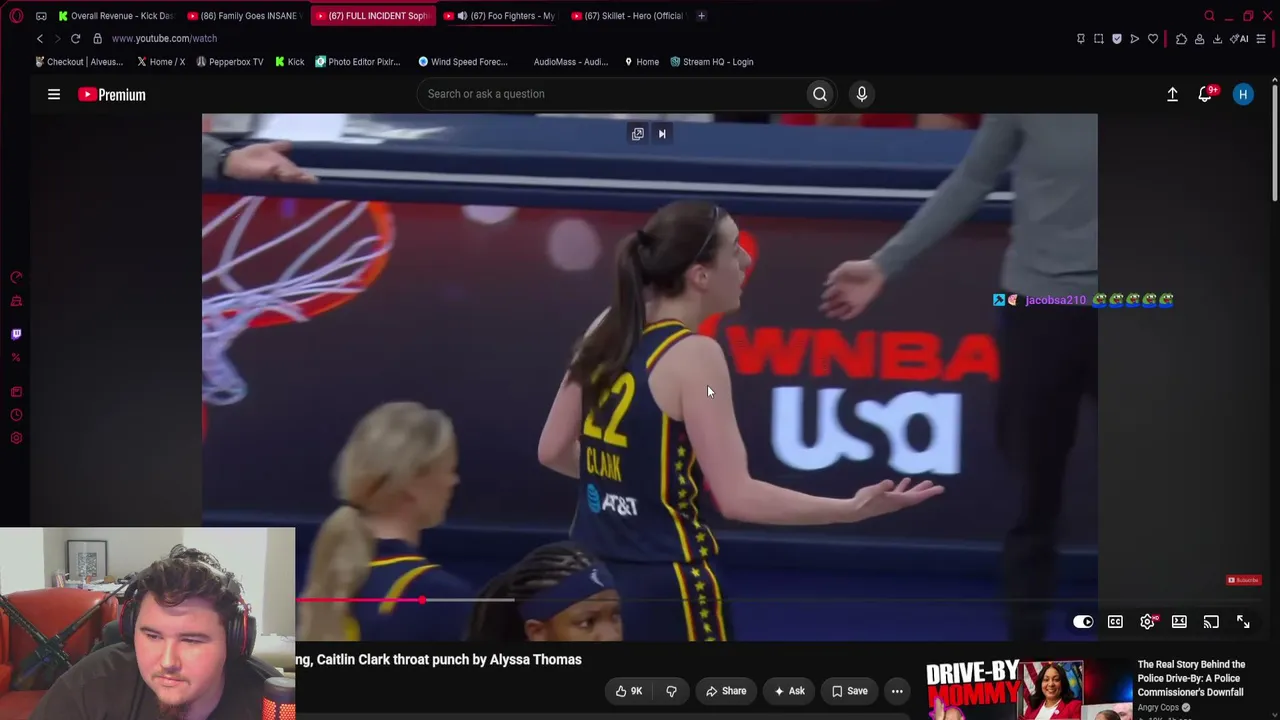Image resolution: width=1280 pixels, height=720 pixels.
Task: Dislike the video
Action: tap(671, 691)
